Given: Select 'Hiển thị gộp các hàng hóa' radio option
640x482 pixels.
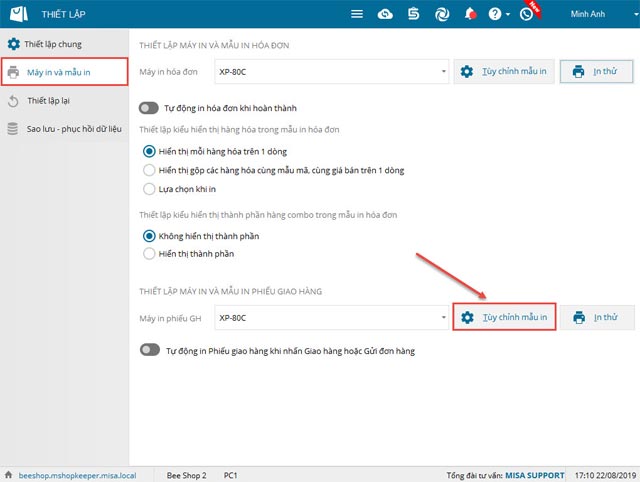Looking at the screenshot, I should tap(150, 170).
